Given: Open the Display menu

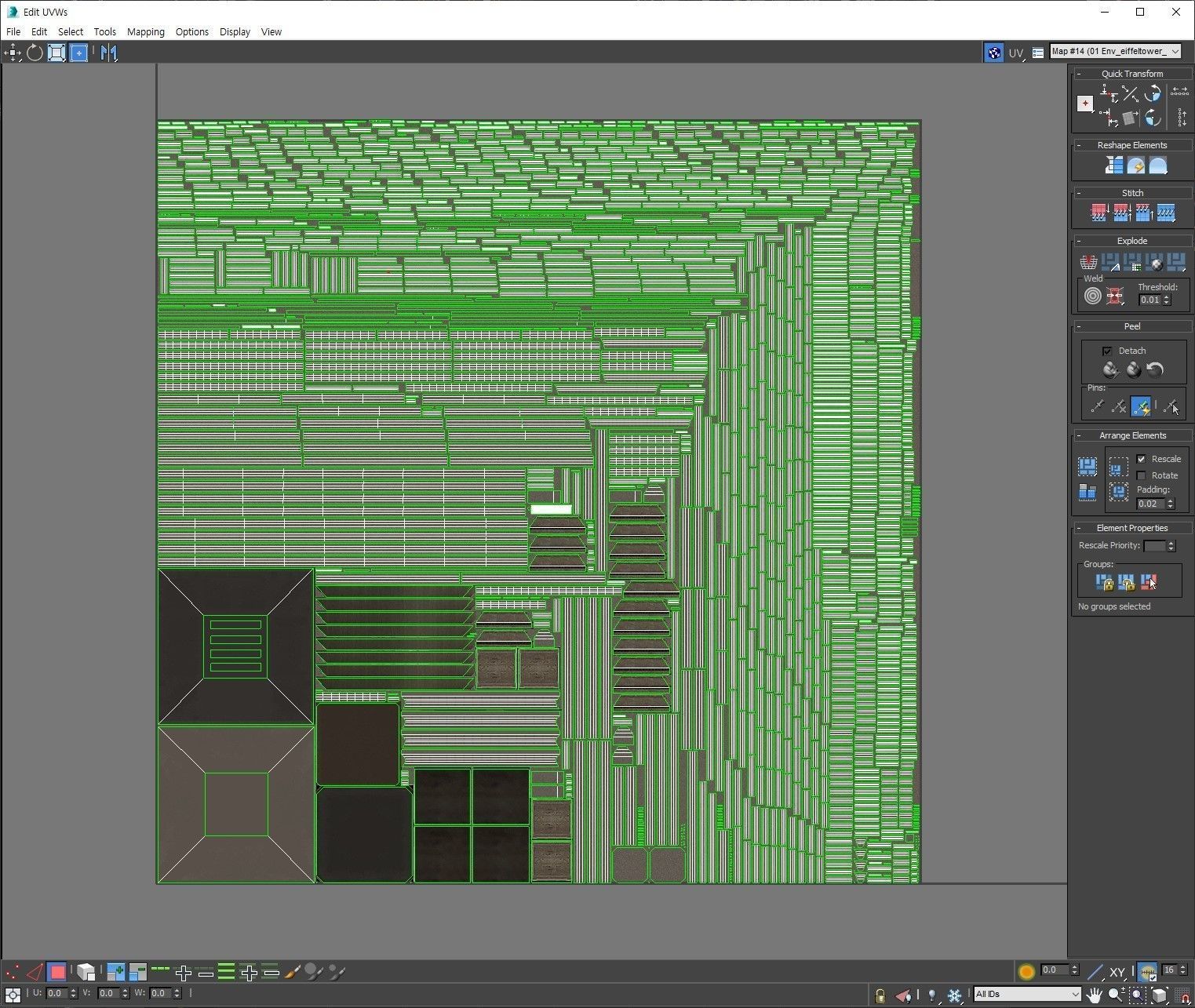Looking at the screenshot, I should point(235,31).
